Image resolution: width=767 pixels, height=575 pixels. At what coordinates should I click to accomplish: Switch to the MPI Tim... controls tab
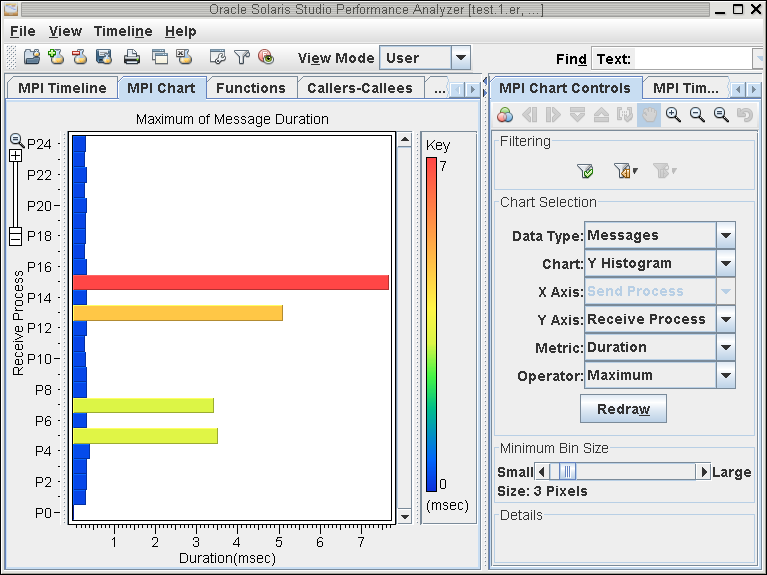click(685, 88)
